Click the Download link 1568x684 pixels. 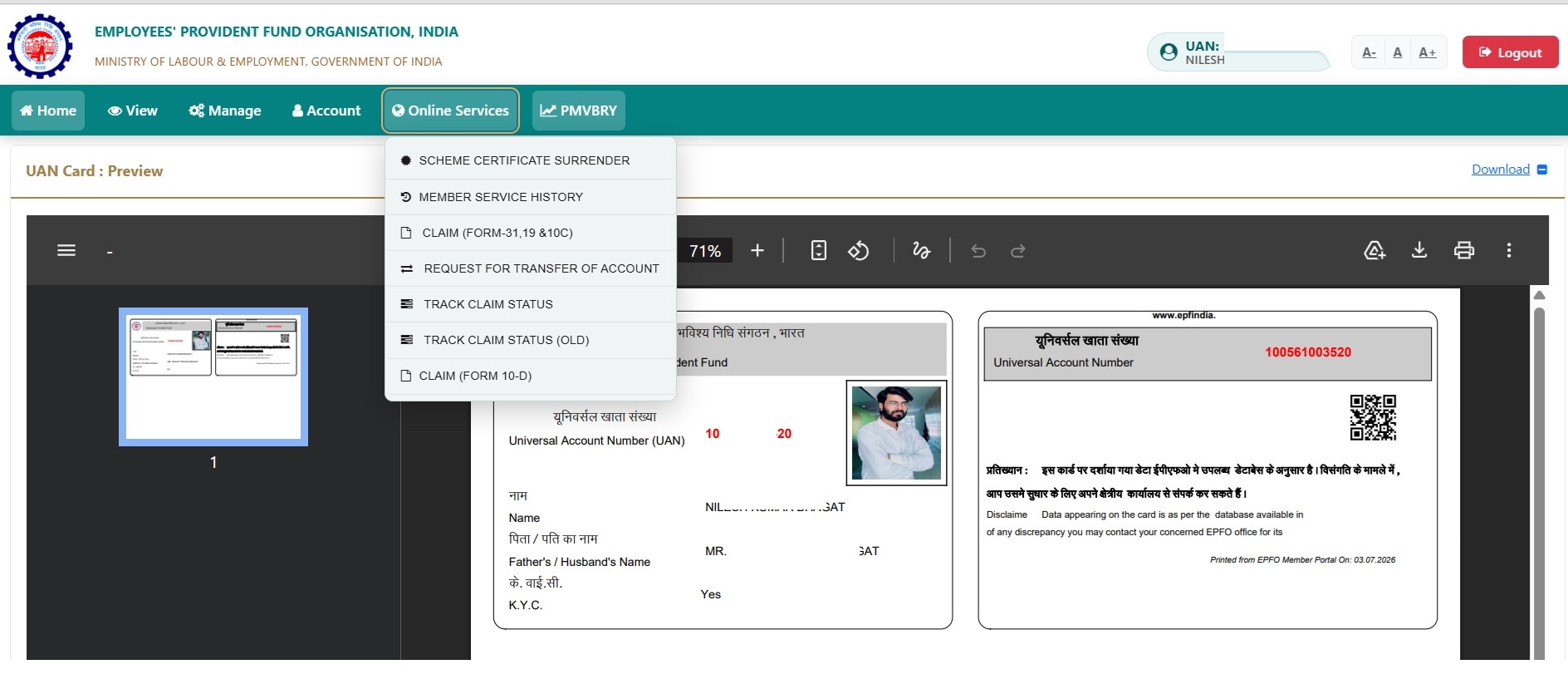pos(1501,170)
